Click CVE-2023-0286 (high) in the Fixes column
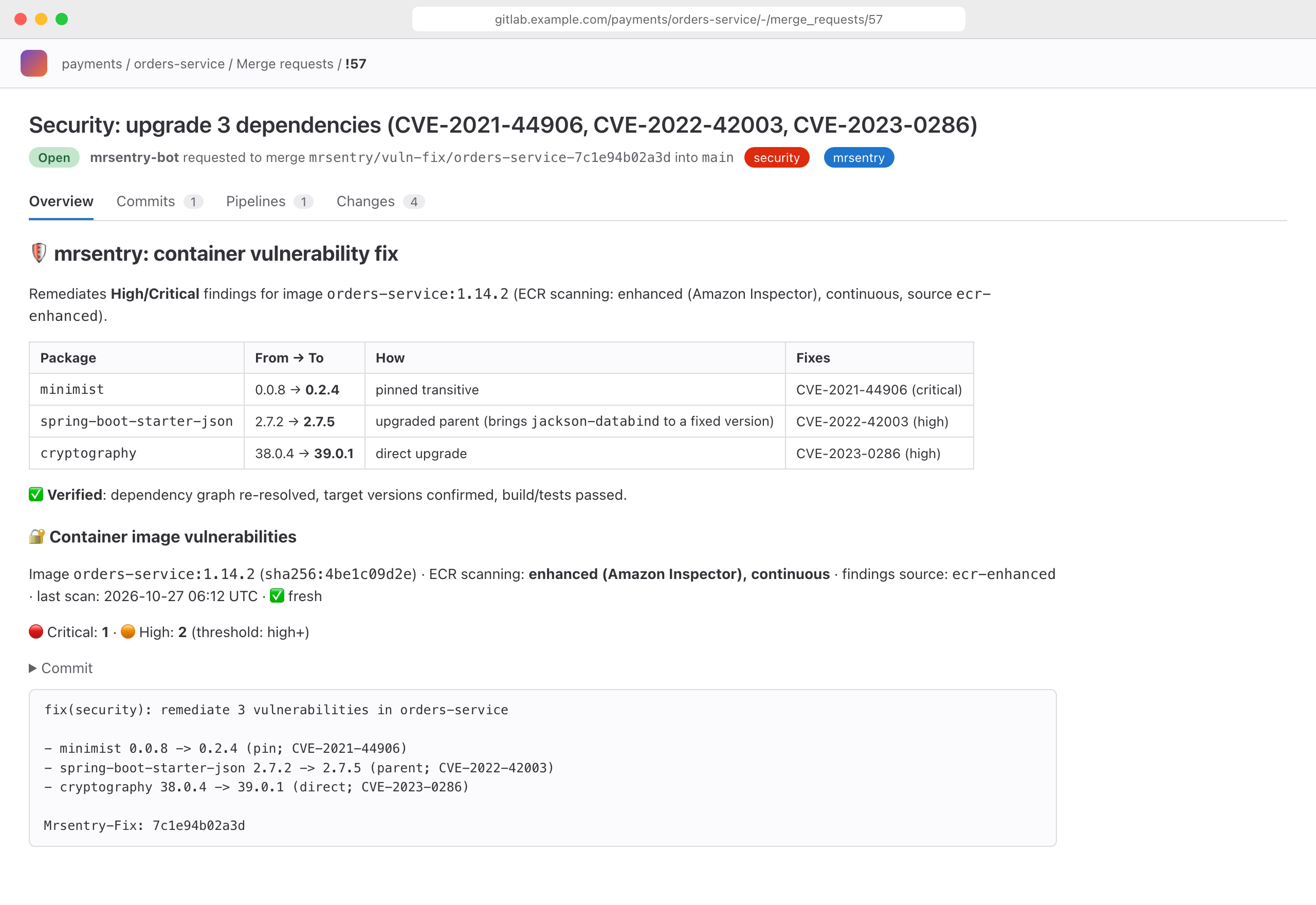Image resolution: width=1316 pixels, height=905 pixels. pyautogui.click(x=879, y=452)
